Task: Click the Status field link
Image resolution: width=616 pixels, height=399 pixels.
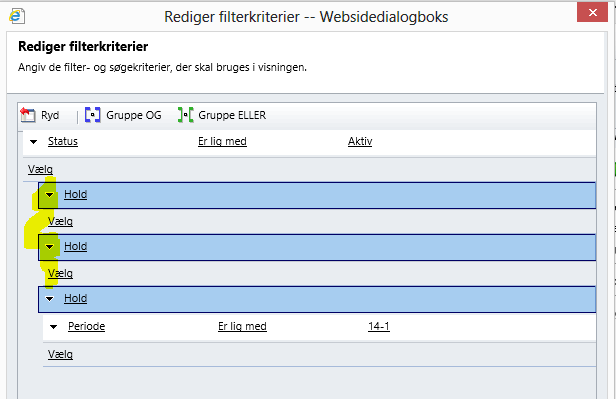Action: click(63, 141)
